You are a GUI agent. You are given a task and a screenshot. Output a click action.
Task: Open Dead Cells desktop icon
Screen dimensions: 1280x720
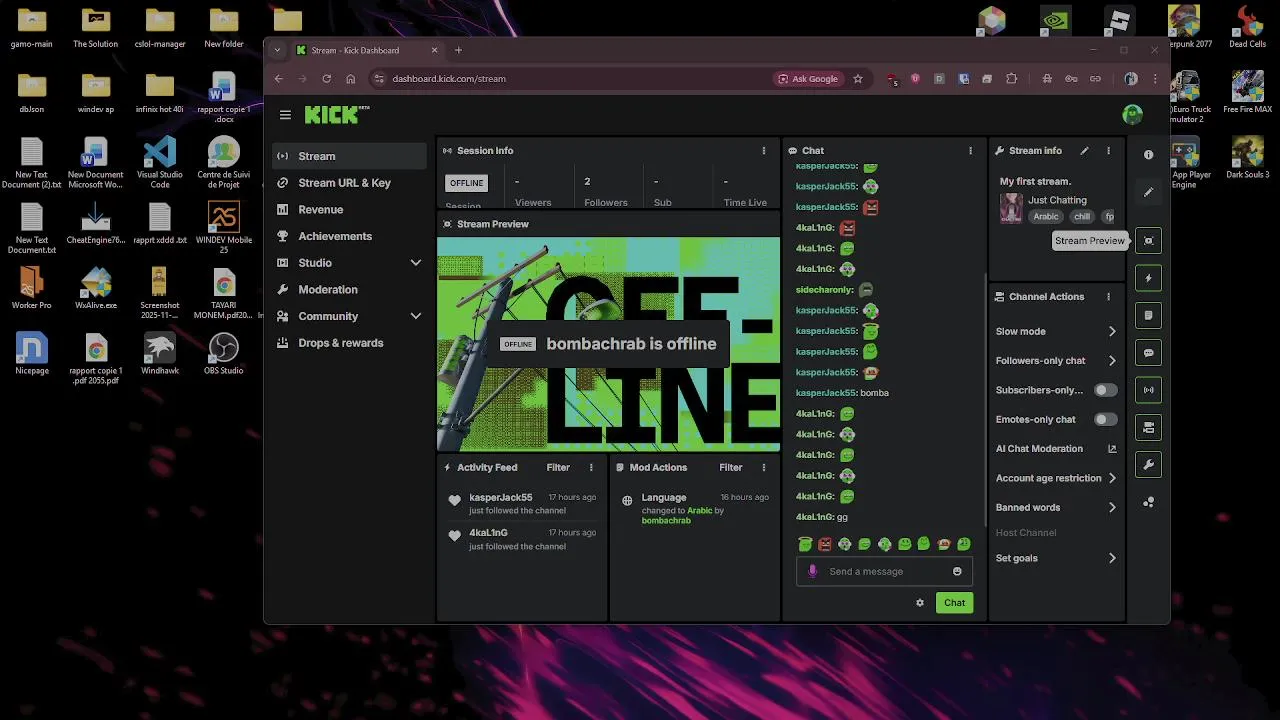click(x=1248, y=27)
